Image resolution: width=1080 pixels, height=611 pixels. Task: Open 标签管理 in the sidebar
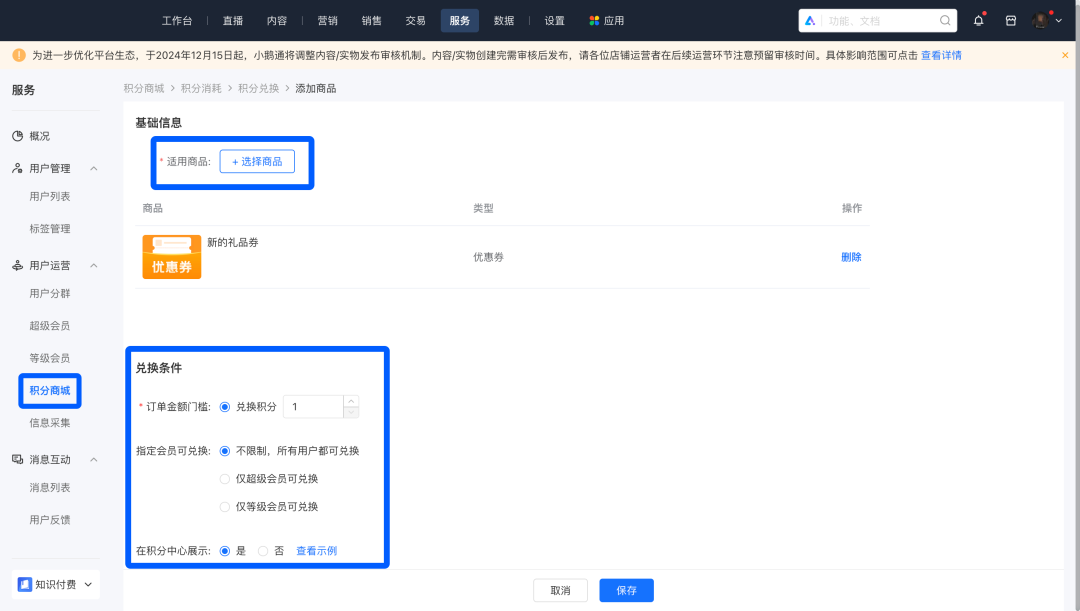point(50,229)
